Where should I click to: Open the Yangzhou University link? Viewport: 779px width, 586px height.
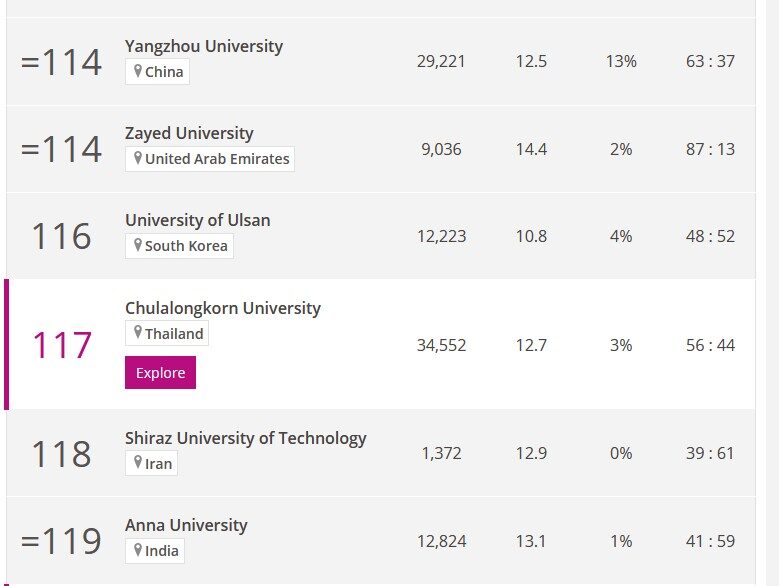click(x=204, y=46)
